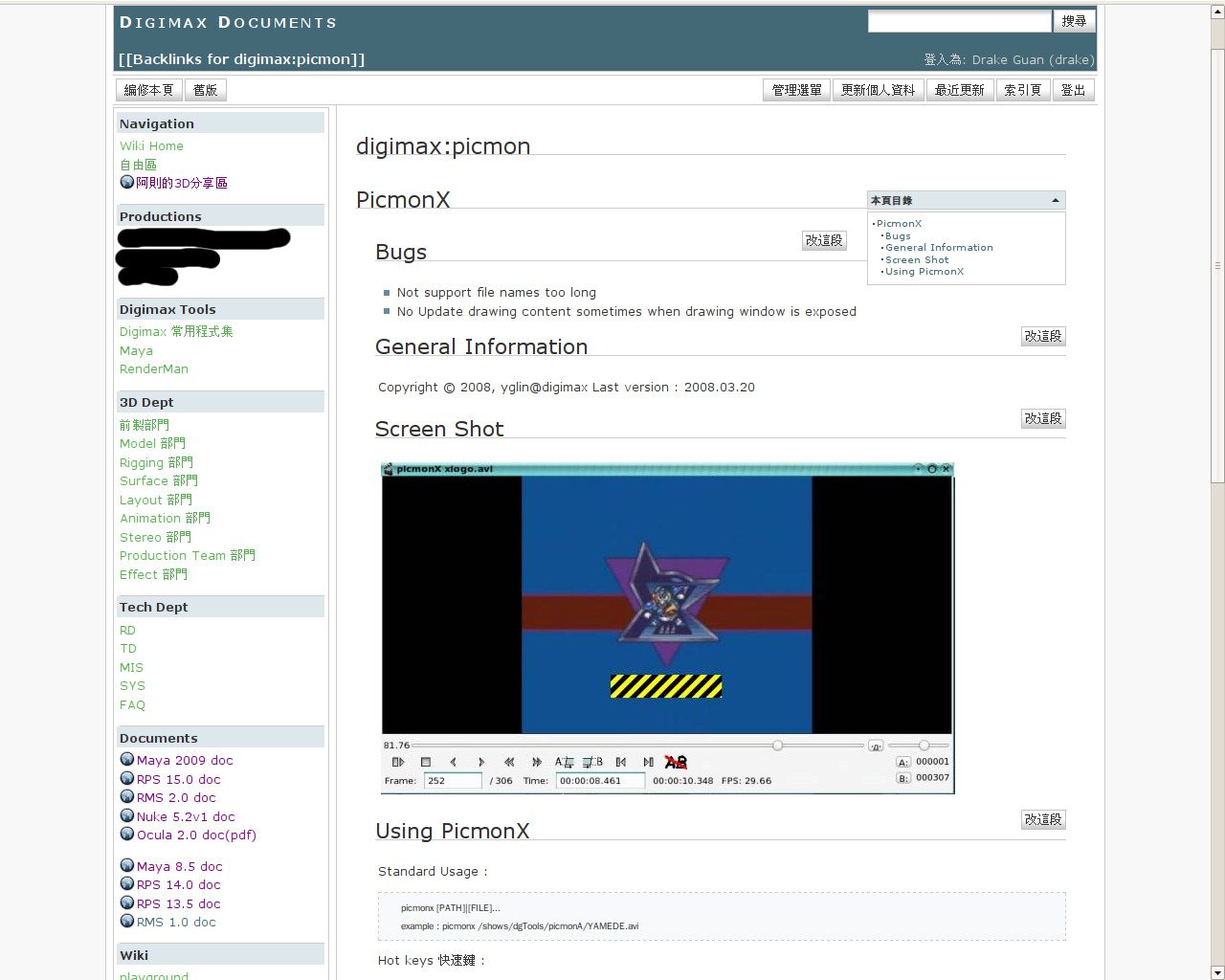Open the Production Team 部門 link
This screenshot has width=1225, height=980.
tap(188, 555)
